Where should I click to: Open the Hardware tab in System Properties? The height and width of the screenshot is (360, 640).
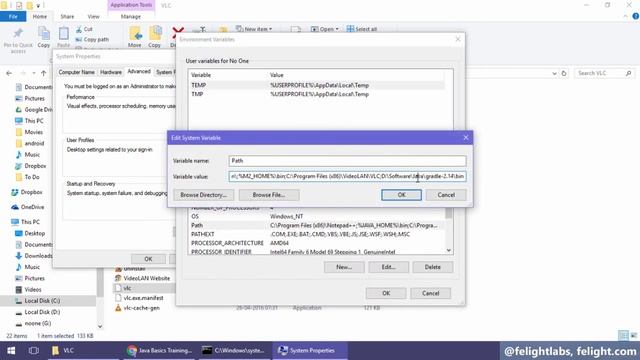111,72
